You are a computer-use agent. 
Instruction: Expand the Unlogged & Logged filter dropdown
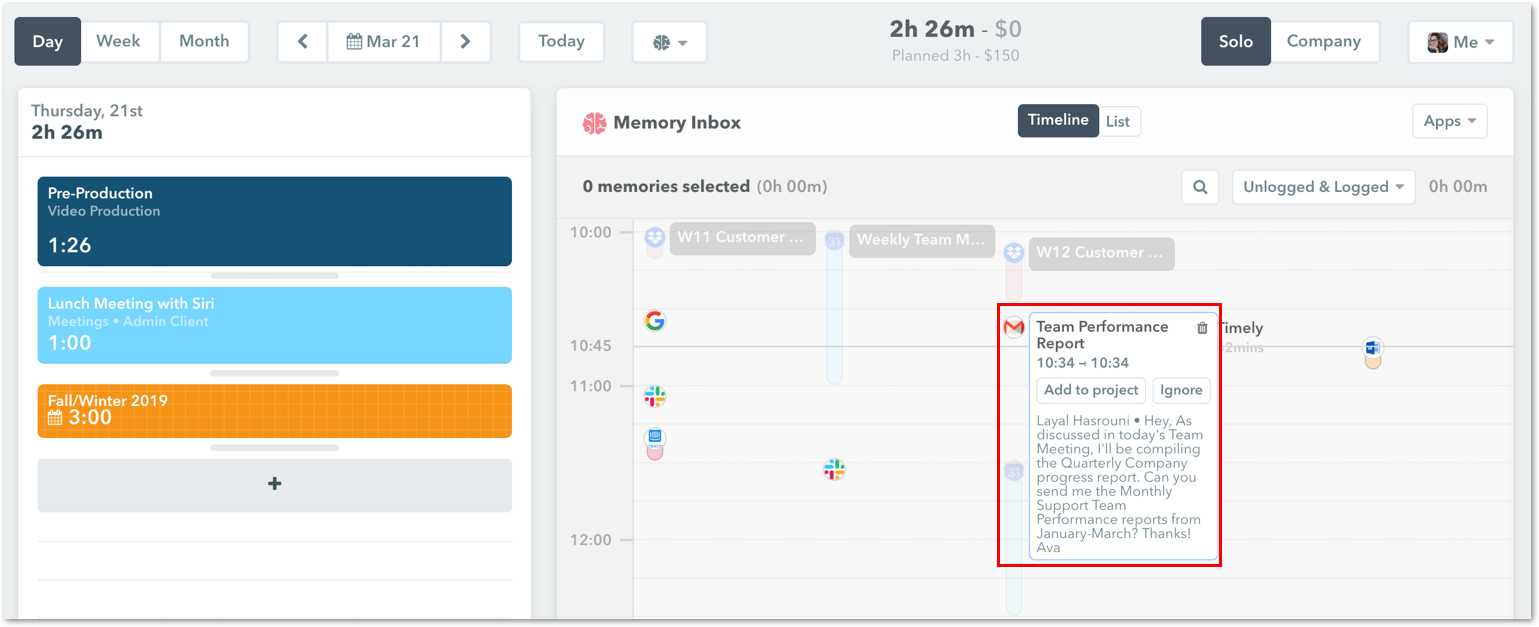pos(1322,186)
